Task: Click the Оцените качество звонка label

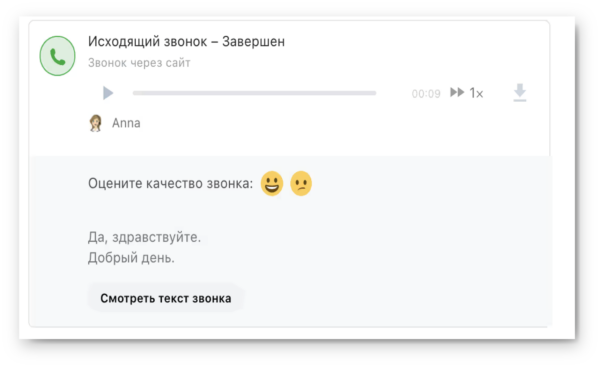Action: coord(171,183)
